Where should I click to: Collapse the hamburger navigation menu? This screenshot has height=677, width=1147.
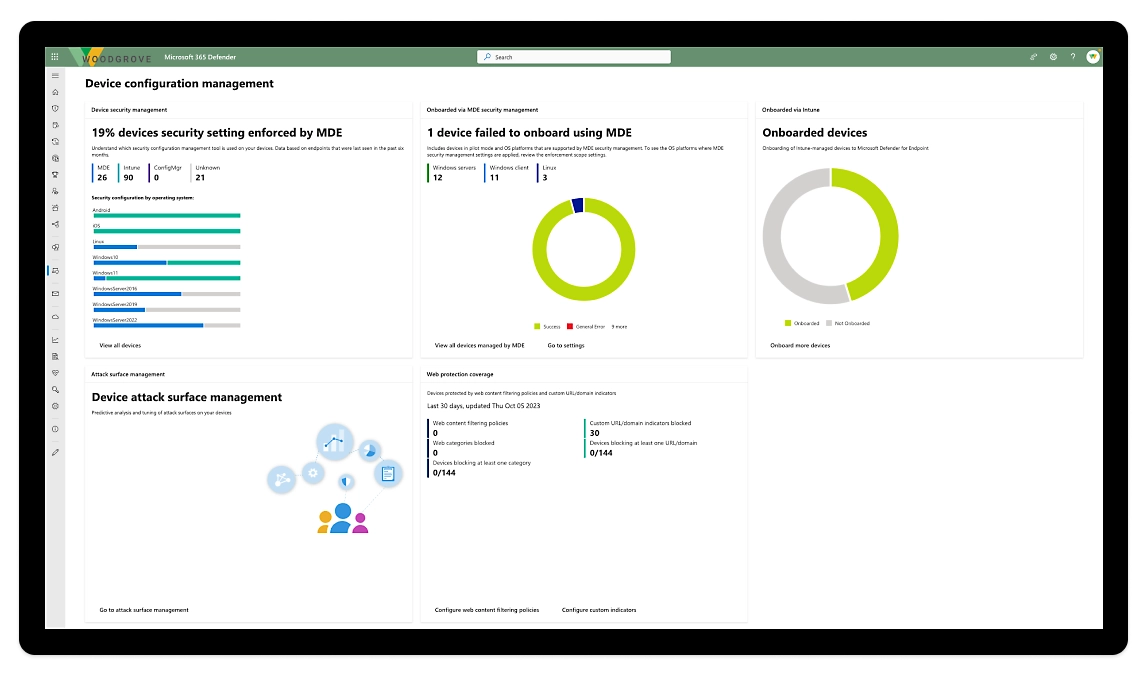tap(55, 76)
